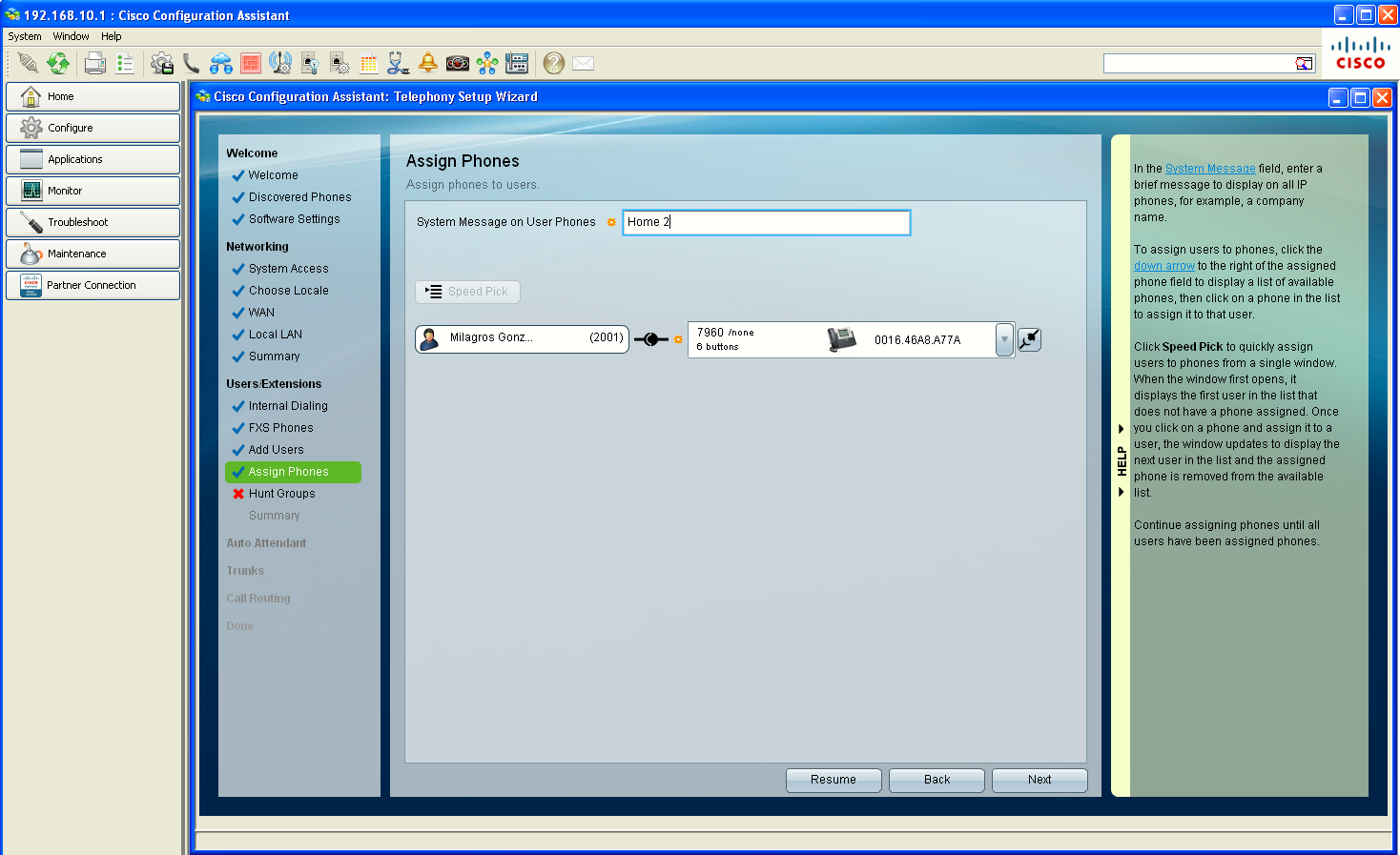
Task: Click the System Message input field
Action: tap(767, 222)
